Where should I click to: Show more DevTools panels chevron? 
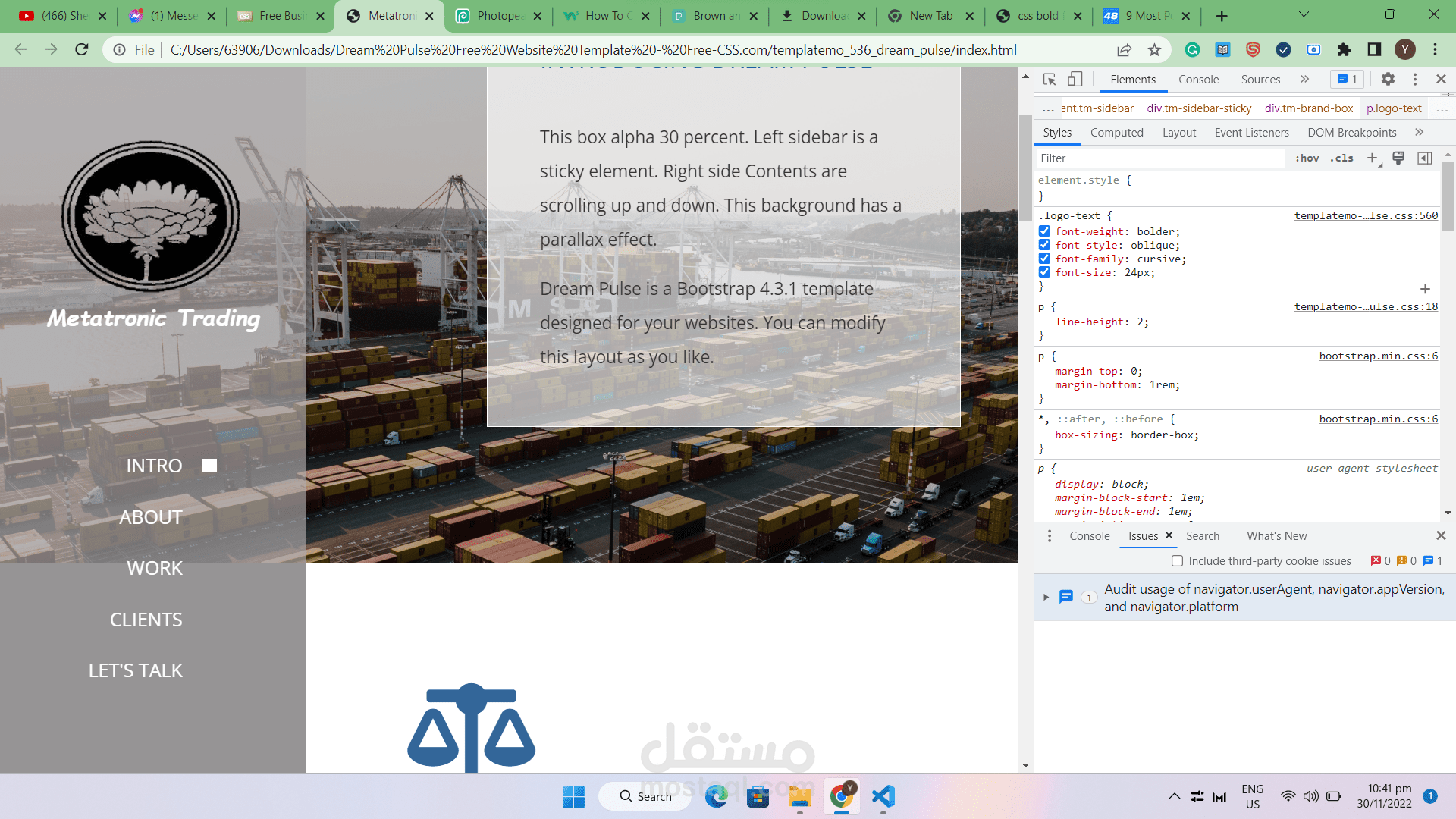coord(1304,80)
